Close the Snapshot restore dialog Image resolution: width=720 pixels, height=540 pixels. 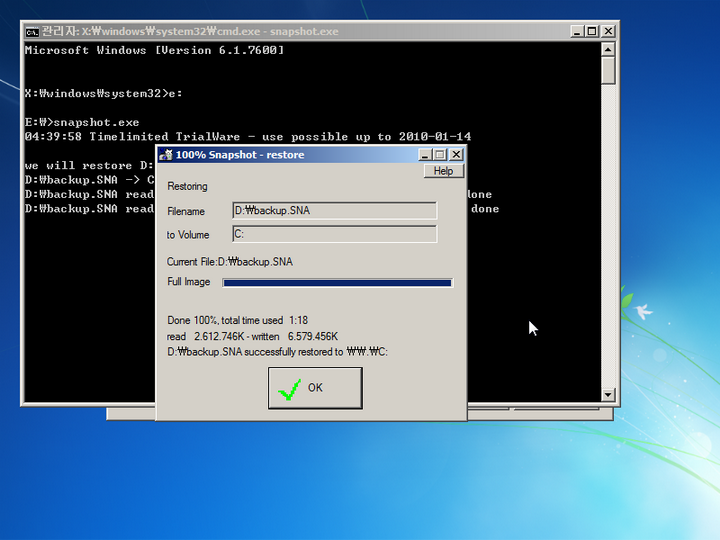[x=456, y=155]
